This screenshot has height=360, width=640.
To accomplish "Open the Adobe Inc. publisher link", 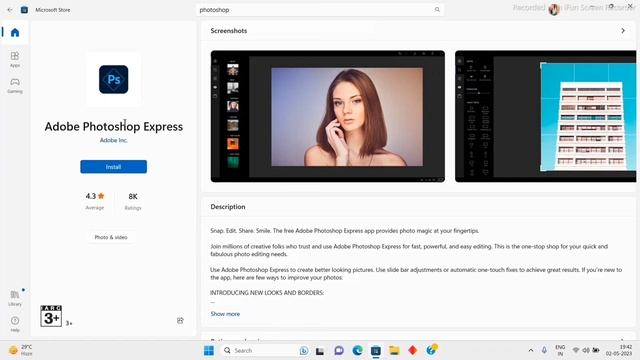I will (x=113, y=140).
